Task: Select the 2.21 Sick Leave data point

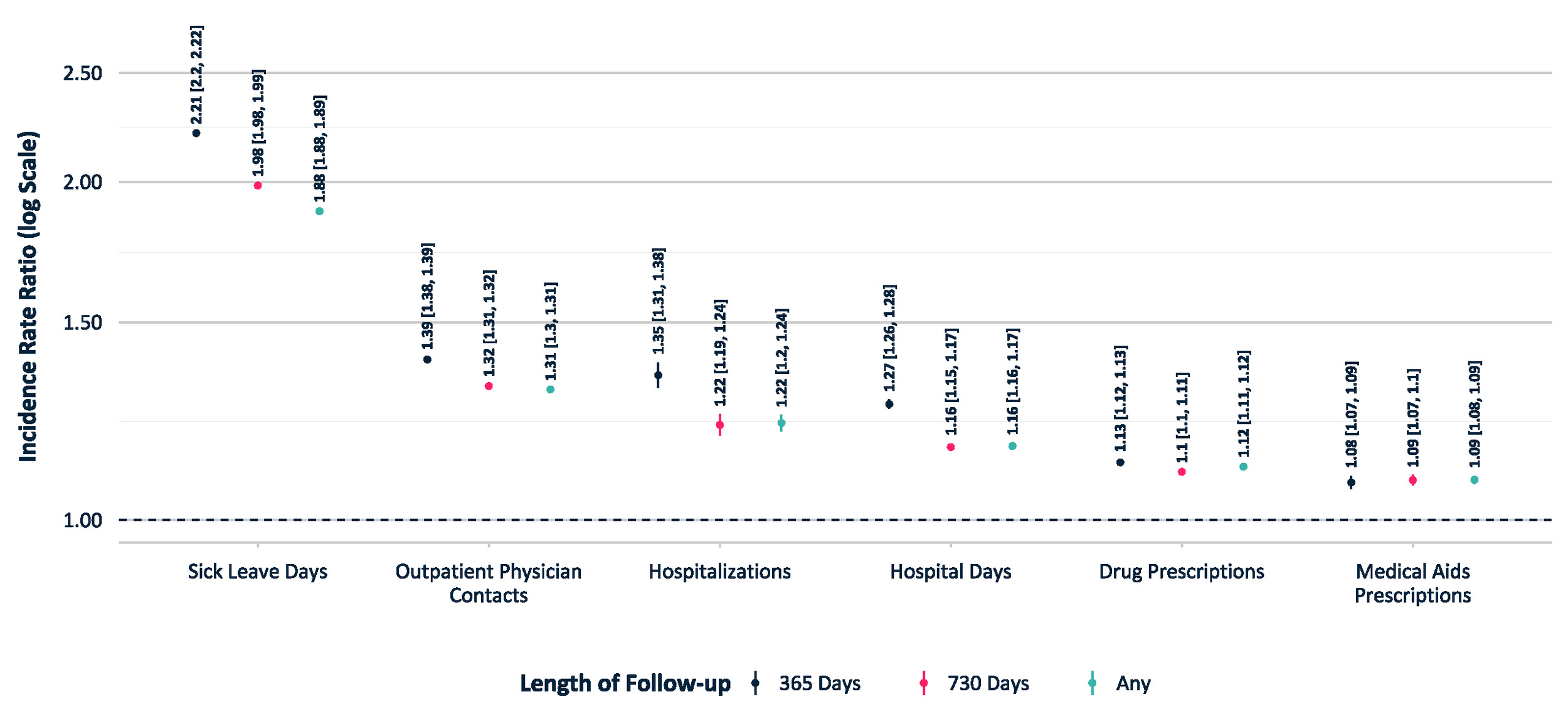Action: tap(196, 133)
